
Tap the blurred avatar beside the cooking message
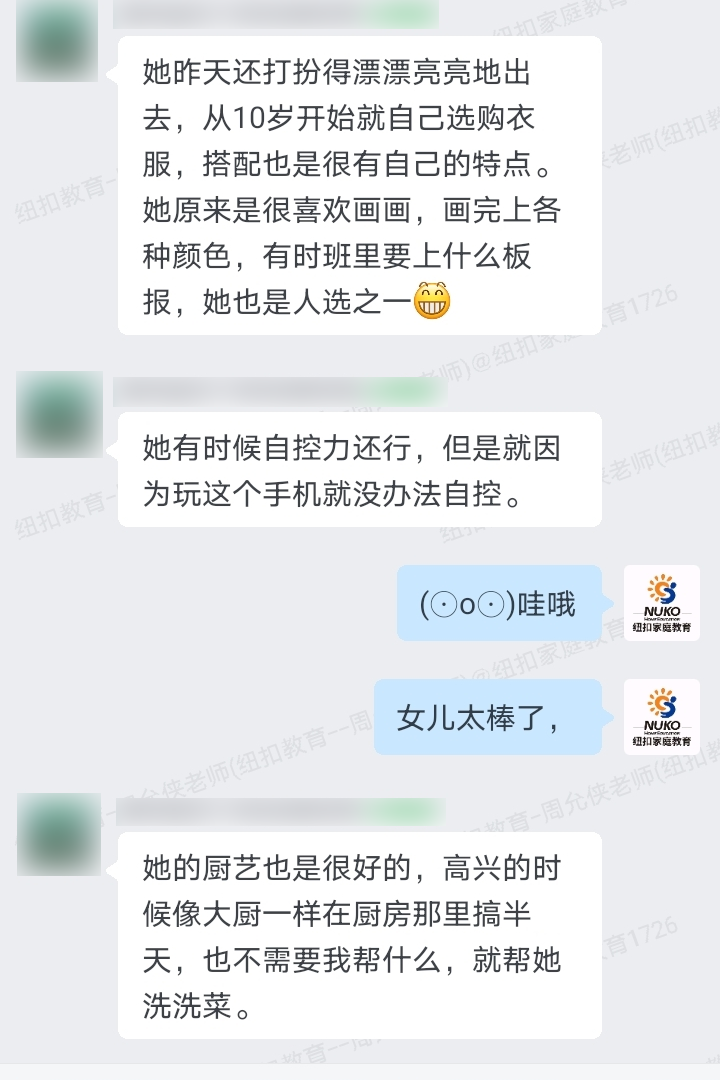click(59, 834)
